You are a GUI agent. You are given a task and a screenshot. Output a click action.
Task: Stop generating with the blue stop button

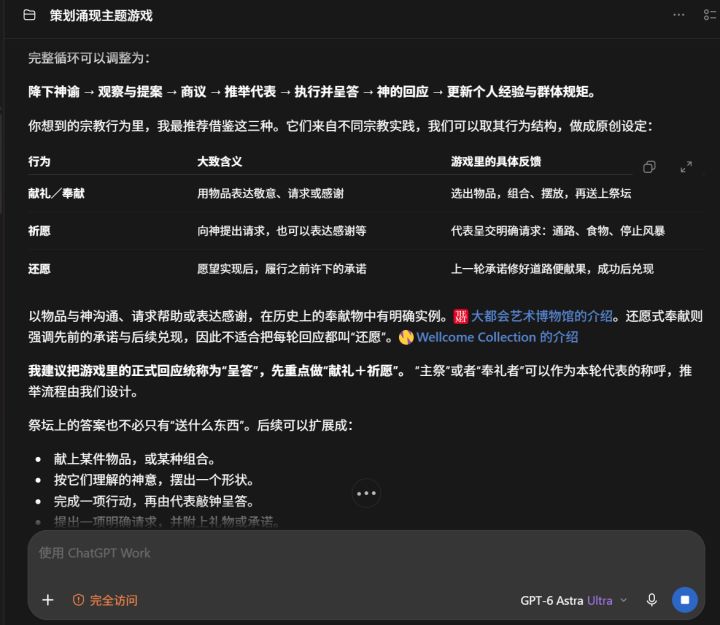click(x=685, y=600)
